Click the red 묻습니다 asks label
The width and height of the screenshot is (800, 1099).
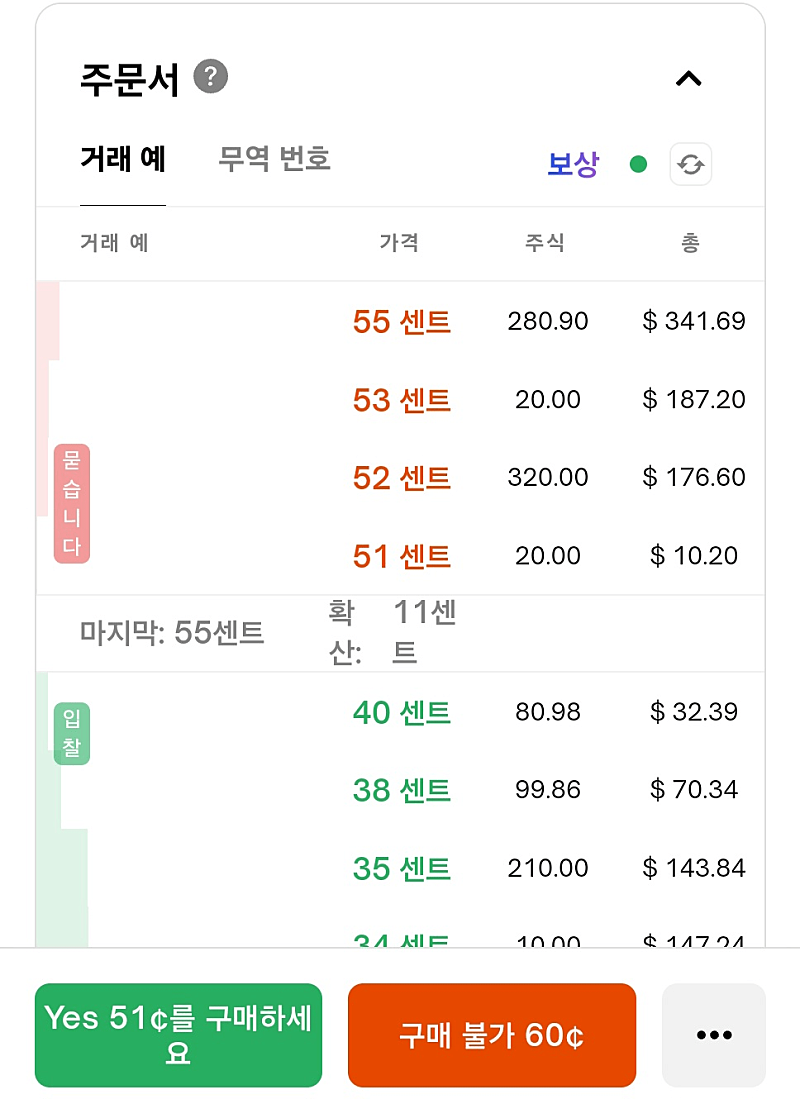click(x=71, y=503)
